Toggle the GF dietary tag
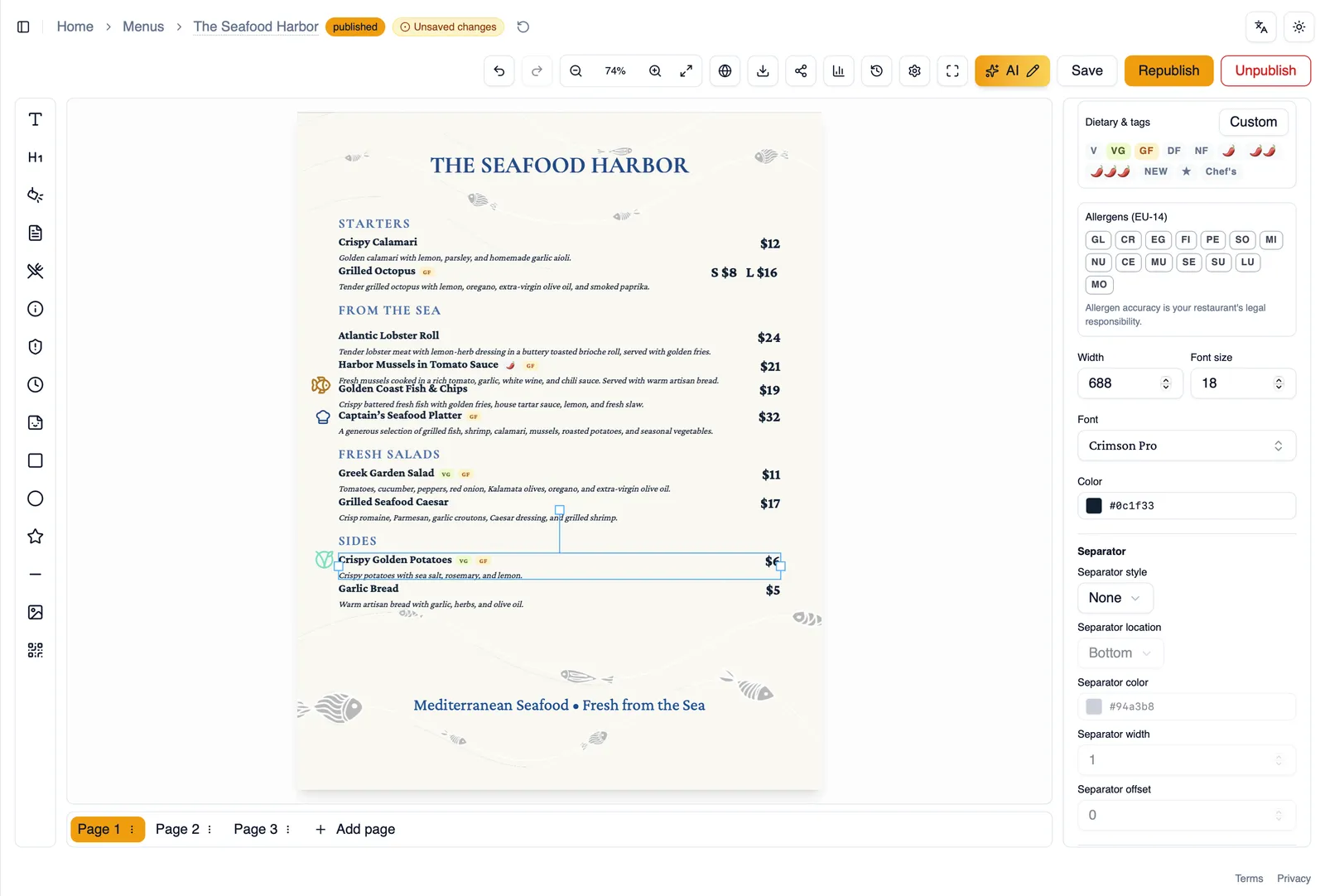The height and width of the screenshot is (896, 1325). pyautogui.click(x=1146, y=151)
